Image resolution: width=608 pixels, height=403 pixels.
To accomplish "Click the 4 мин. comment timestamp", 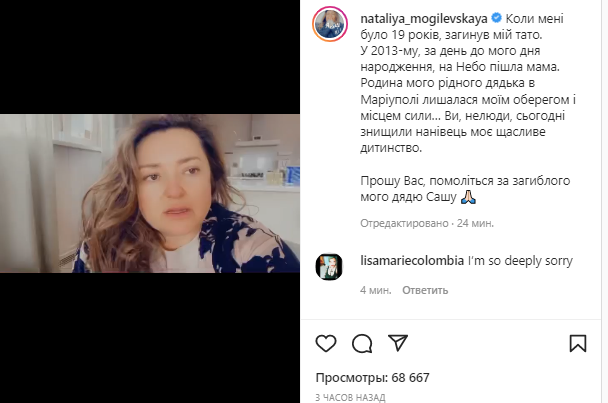I will pyautogui.click(x=376, y=290).
